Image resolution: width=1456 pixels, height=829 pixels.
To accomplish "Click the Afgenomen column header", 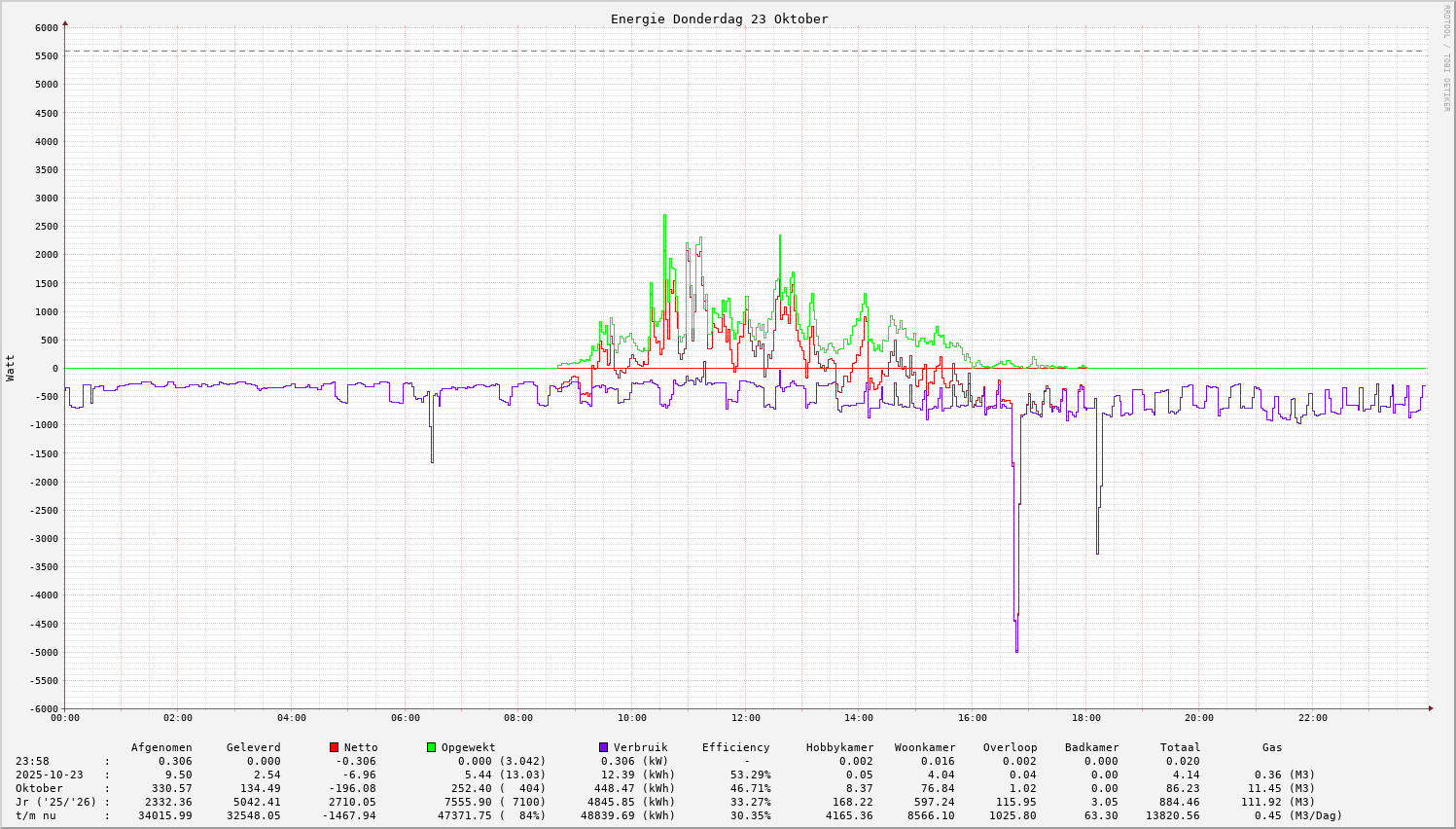I will pyautogui.click(x=161, y=747).
